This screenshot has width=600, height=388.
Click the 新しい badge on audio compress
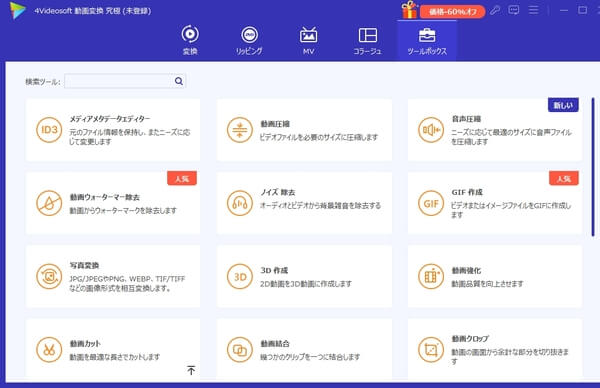click(x=563, y=105)
